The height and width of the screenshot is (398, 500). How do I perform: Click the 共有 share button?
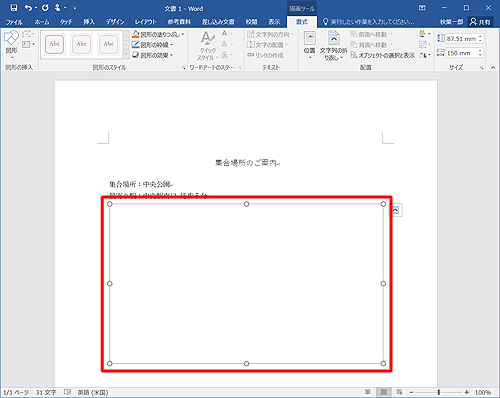[x=480, y=22]
